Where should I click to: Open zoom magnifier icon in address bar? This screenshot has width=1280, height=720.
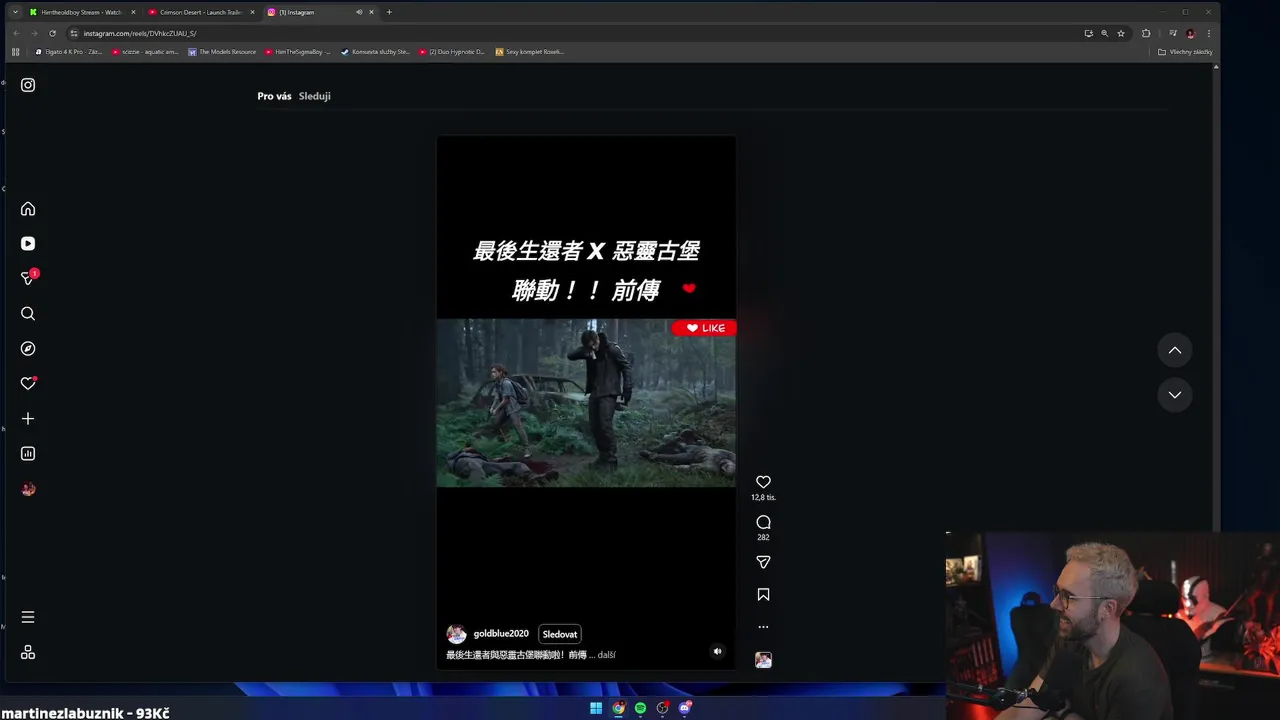pos(1104,33)
